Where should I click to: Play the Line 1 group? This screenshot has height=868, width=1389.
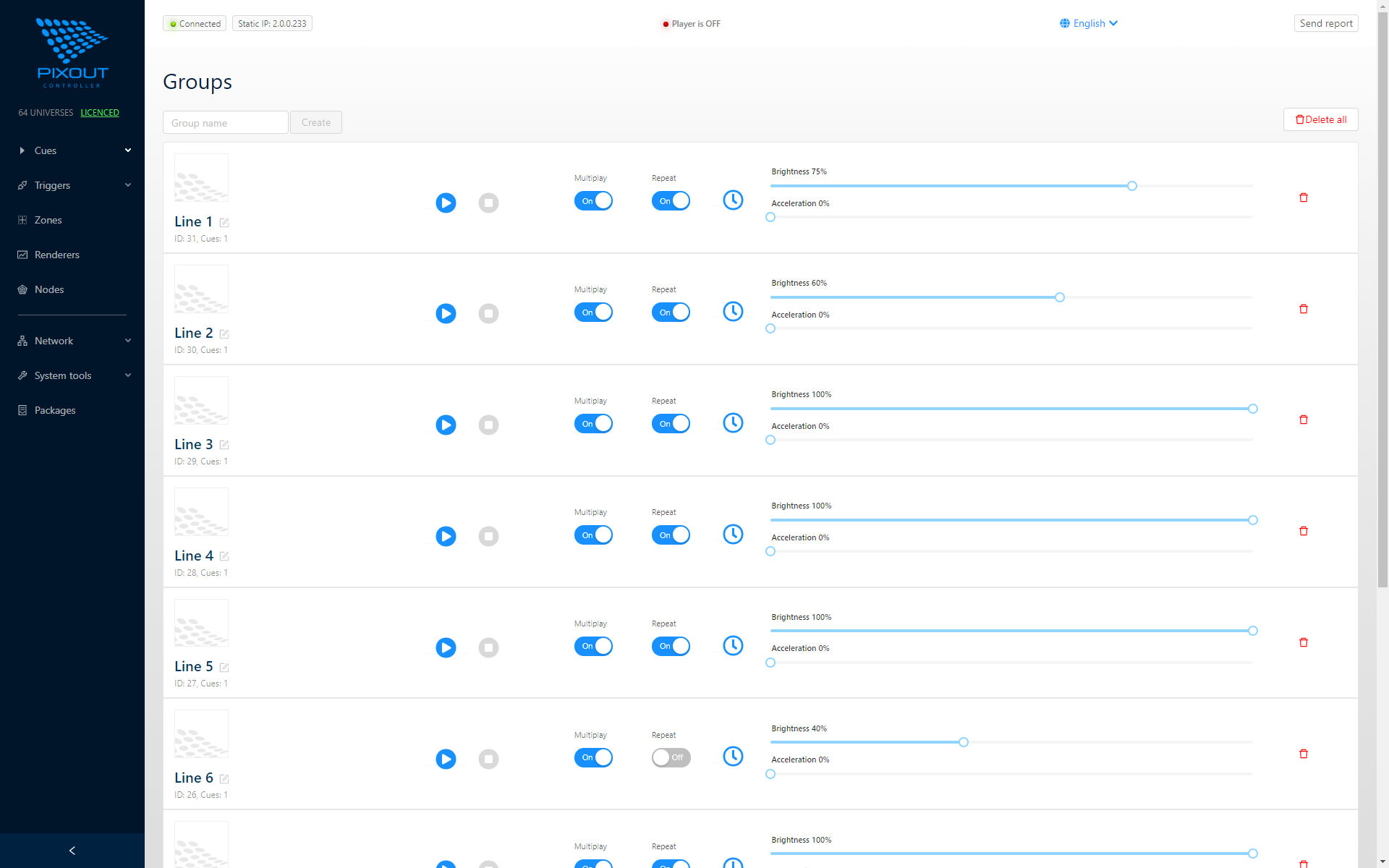pyautogui.click(x=446, y=203)
